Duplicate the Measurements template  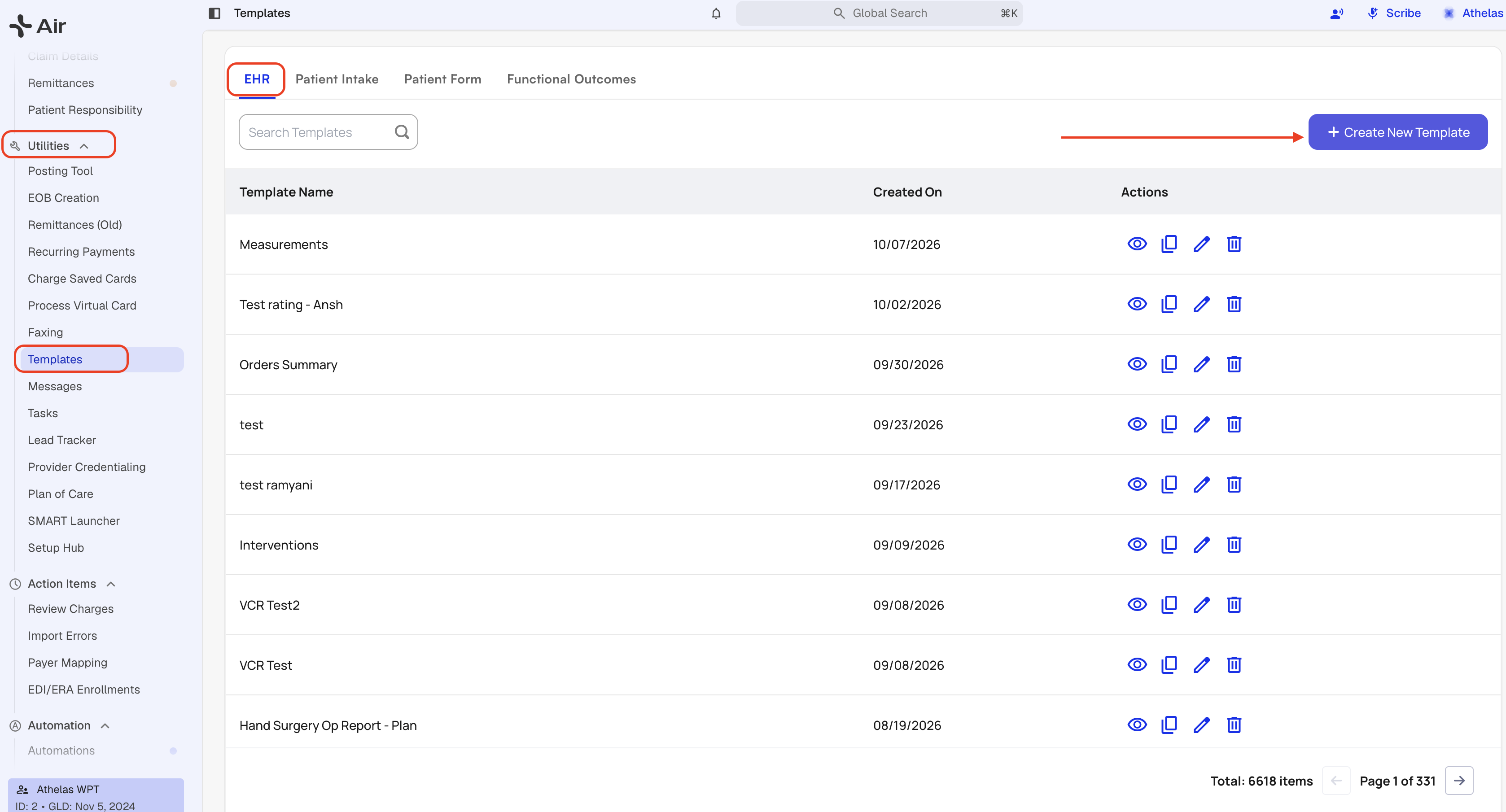pos(1169,244)
